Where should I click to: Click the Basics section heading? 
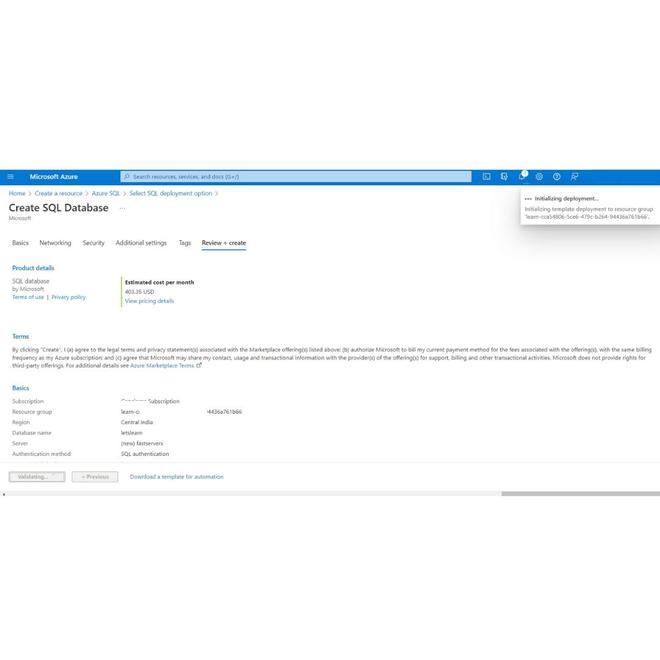pos(21,388)
